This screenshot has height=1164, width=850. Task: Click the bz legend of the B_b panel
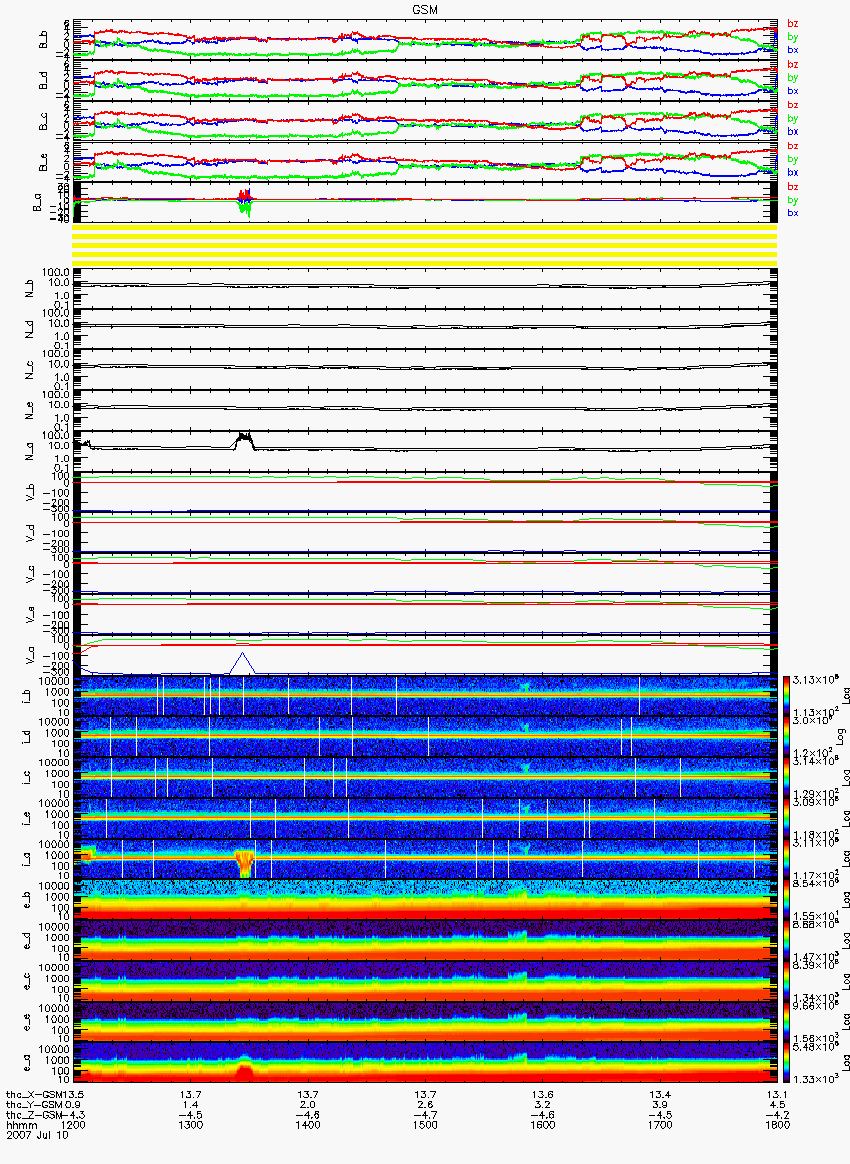click(792, 24)
